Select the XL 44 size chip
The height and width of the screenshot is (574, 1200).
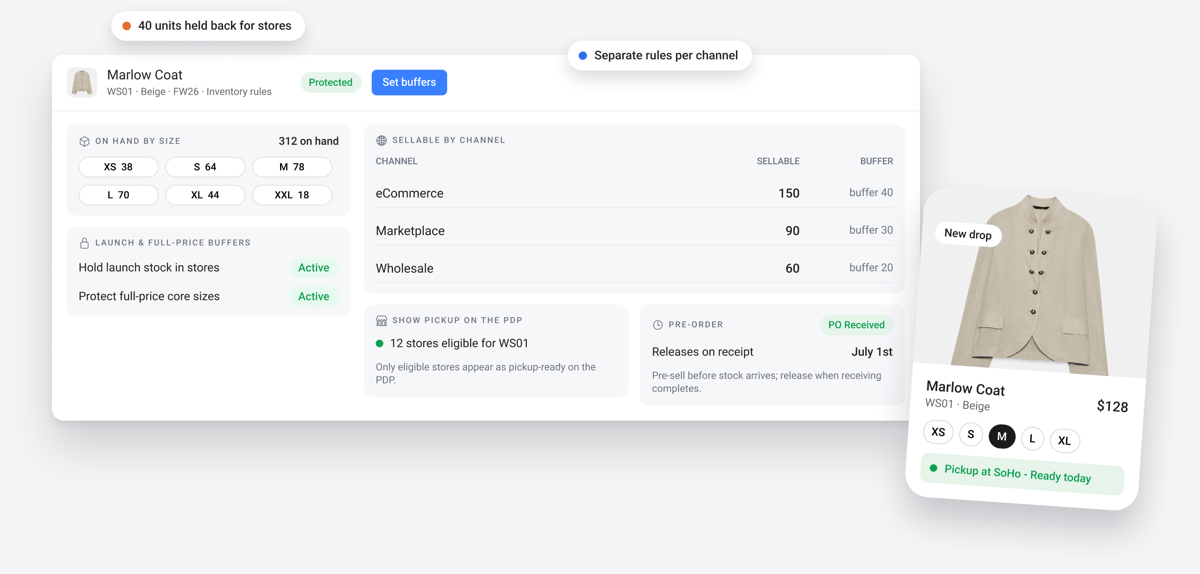point(205,195)
